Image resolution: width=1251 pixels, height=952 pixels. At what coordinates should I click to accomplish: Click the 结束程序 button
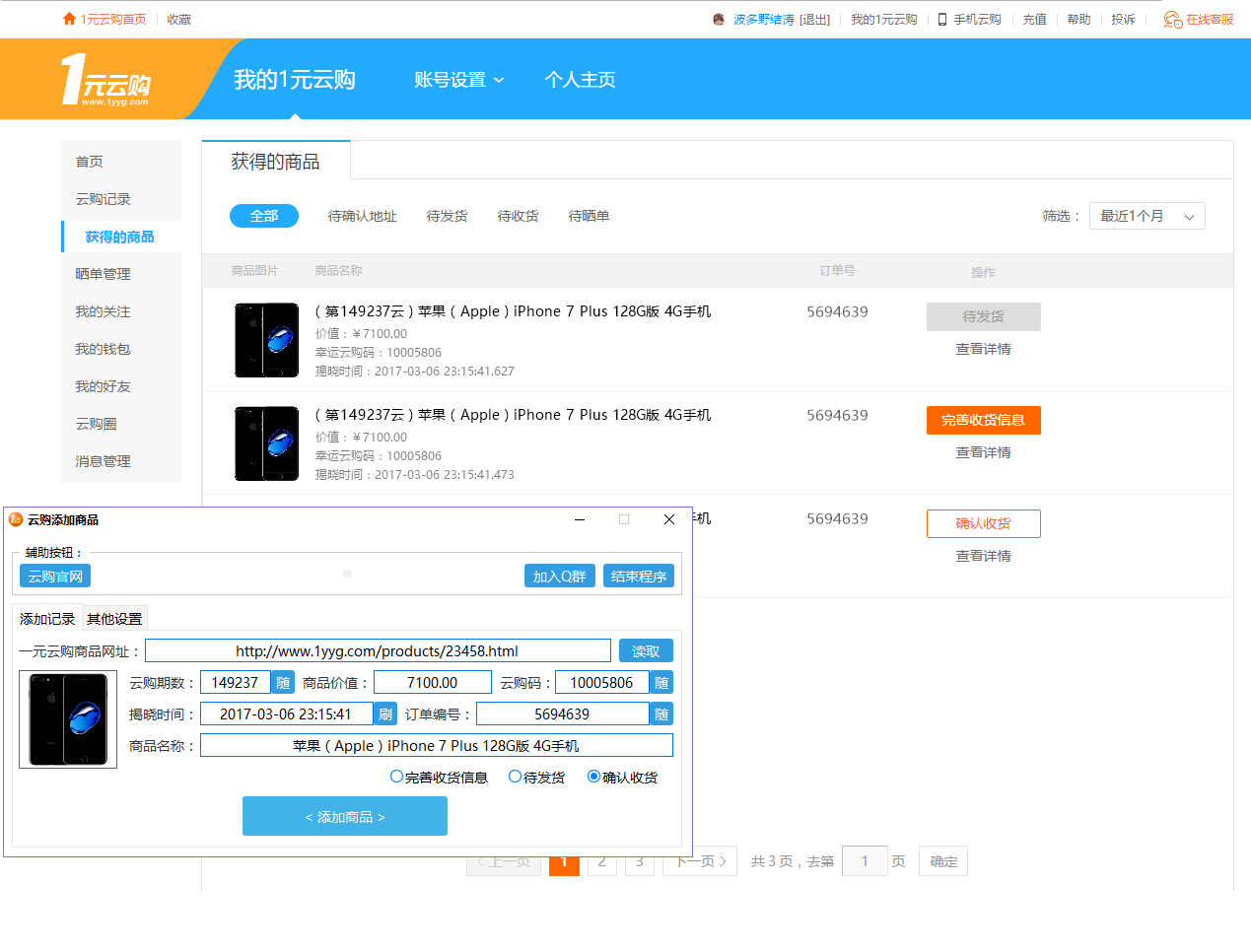(638, 577)
